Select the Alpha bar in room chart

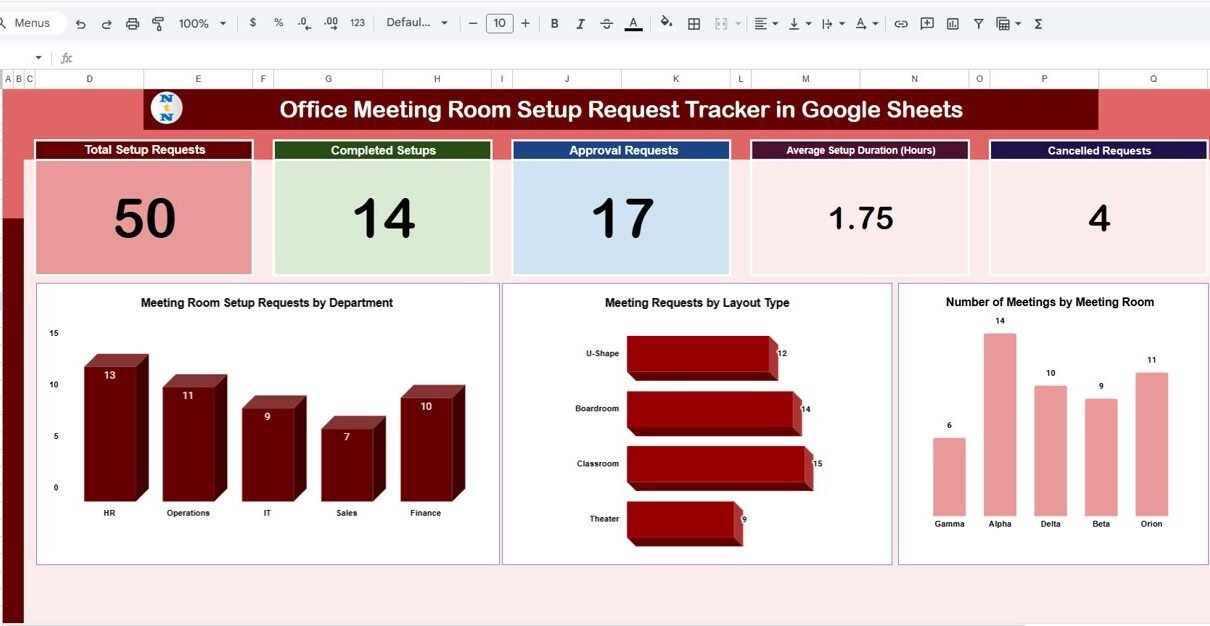999,424
